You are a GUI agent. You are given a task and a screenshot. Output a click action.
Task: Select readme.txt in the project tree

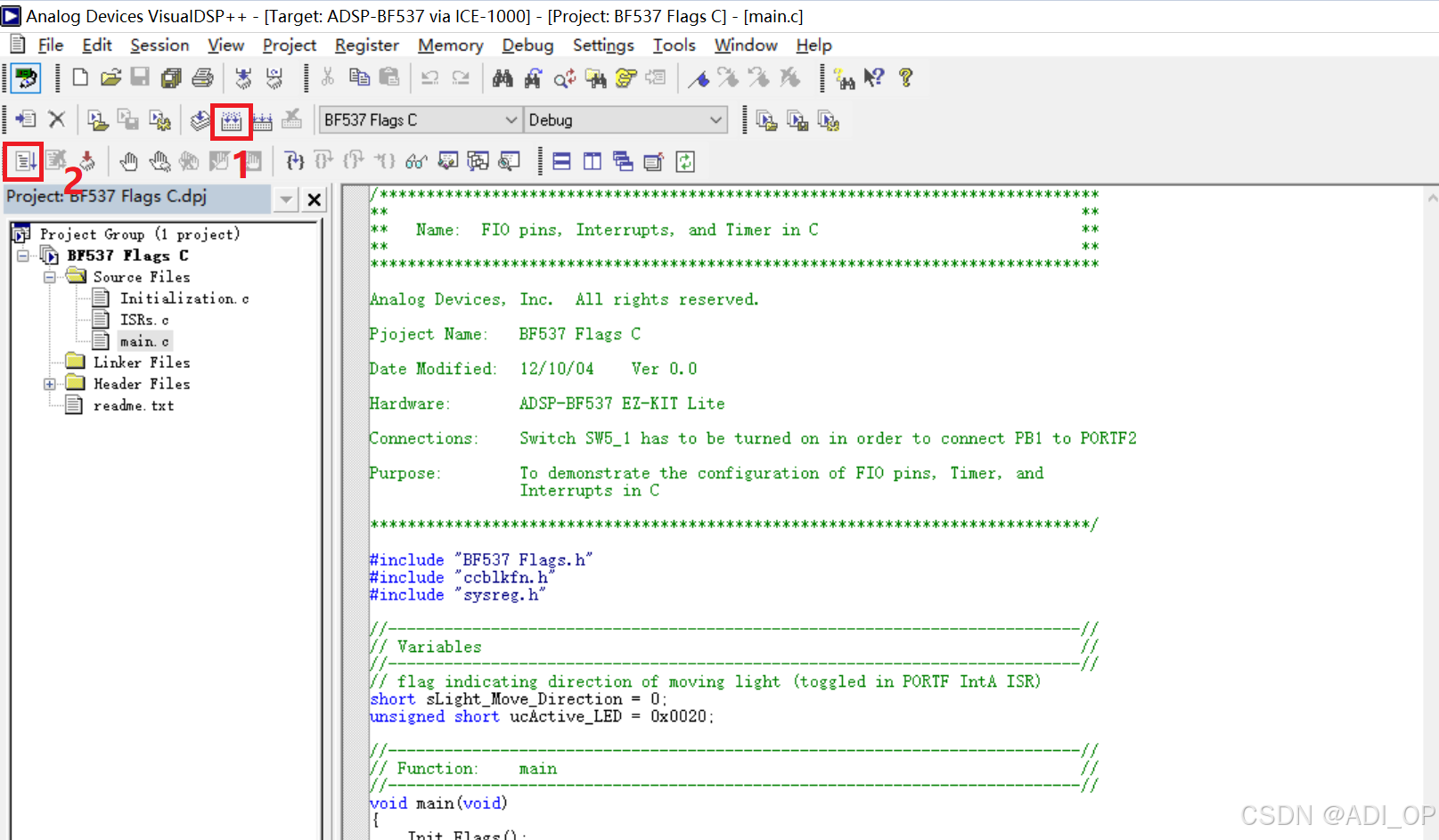(x=134, y=405)
